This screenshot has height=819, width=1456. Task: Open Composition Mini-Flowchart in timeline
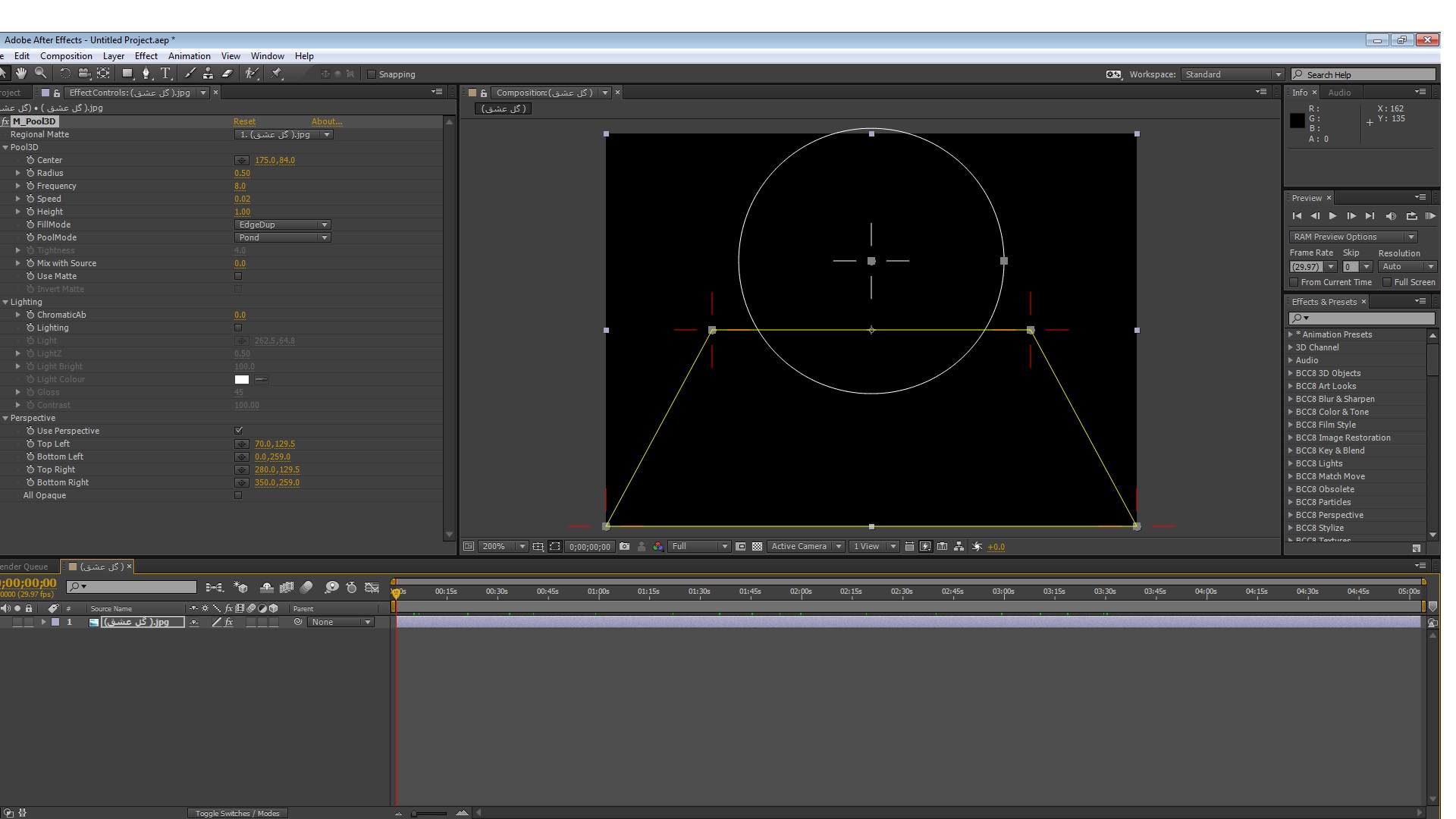pyautogui.click(x=215, y=587)
